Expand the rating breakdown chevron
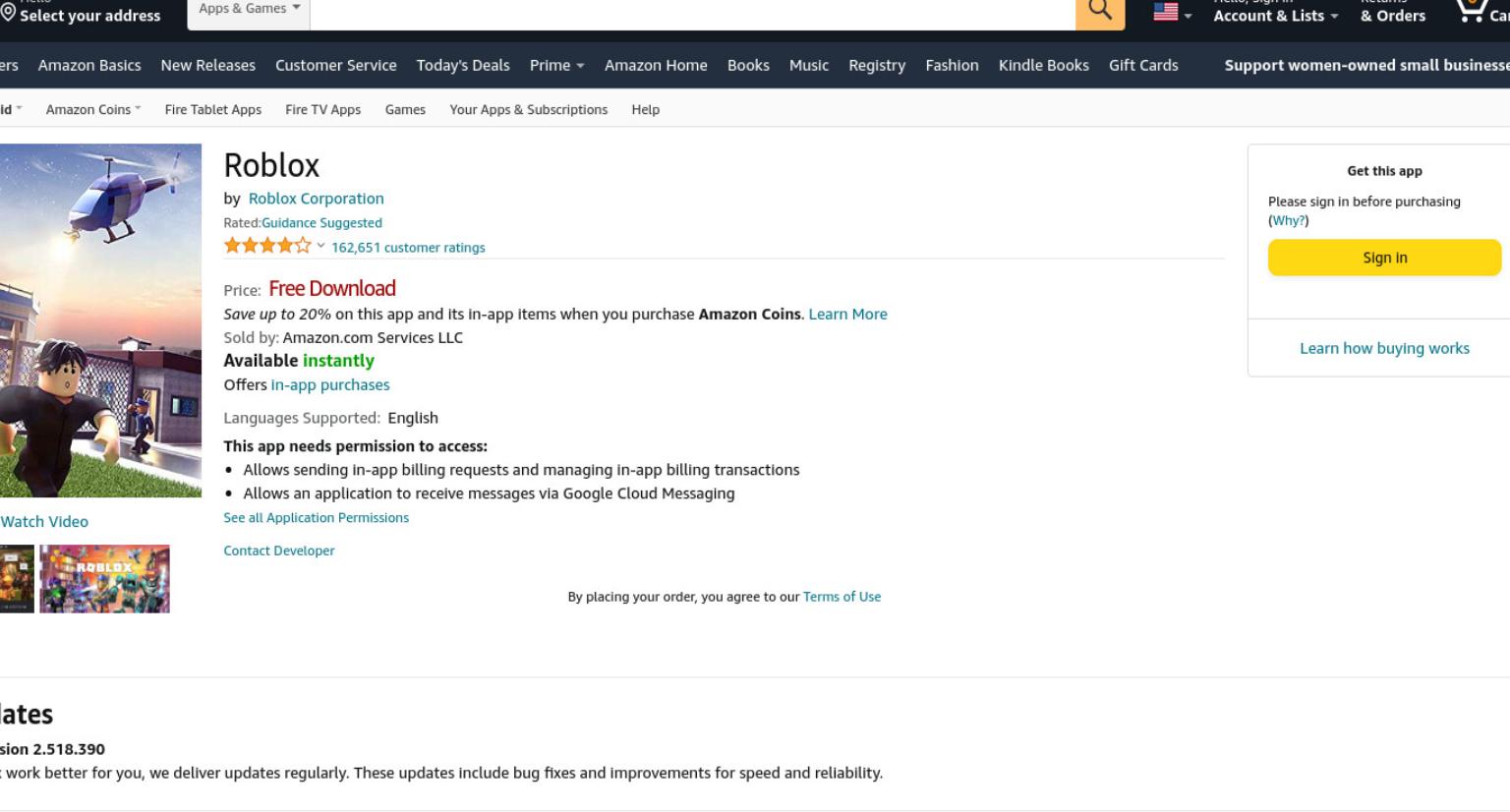The height and width of the screenshot is (812, 1510). pos(320,246)
